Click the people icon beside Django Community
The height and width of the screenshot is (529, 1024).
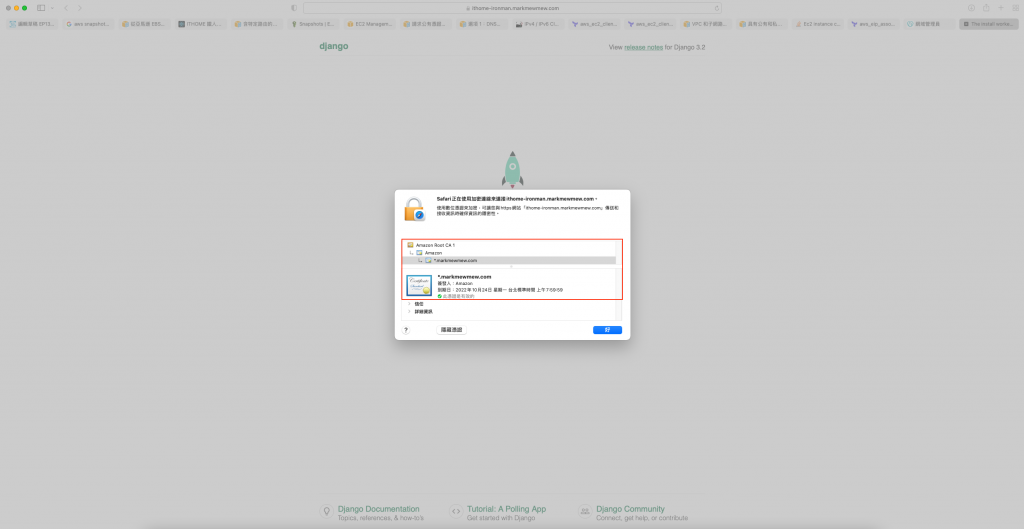(585, 512)
